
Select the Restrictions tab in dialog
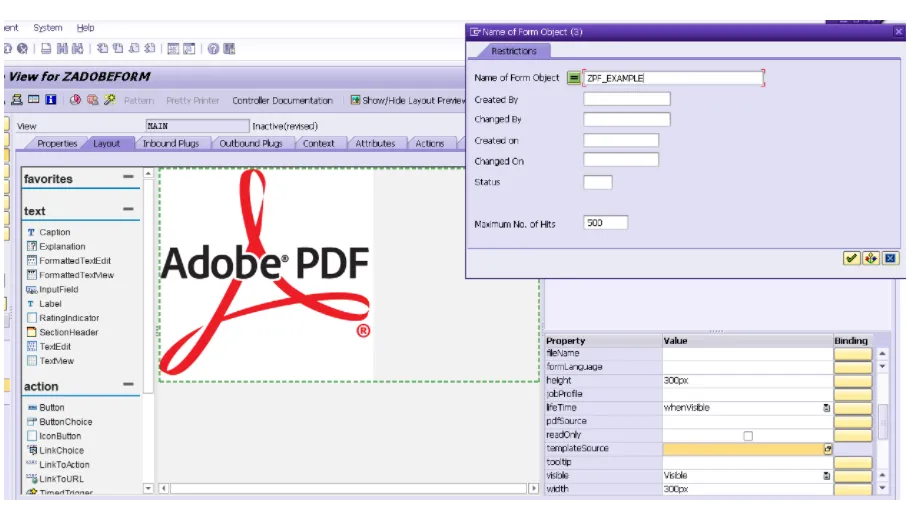coord(514,51)
